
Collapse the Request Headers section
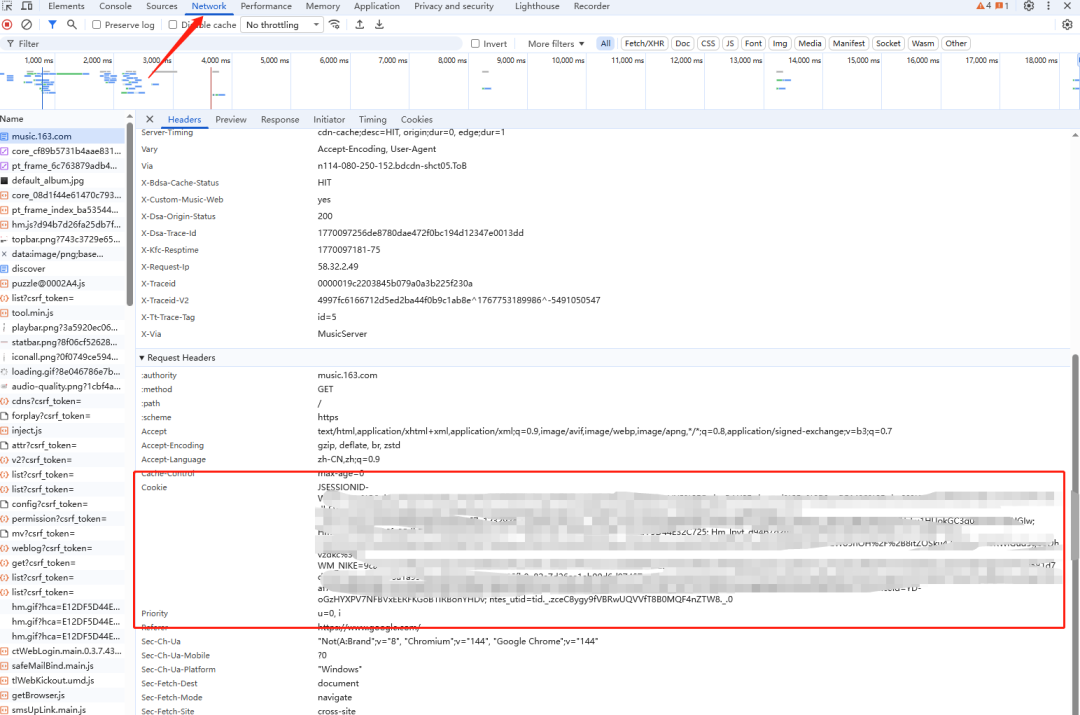142,358
